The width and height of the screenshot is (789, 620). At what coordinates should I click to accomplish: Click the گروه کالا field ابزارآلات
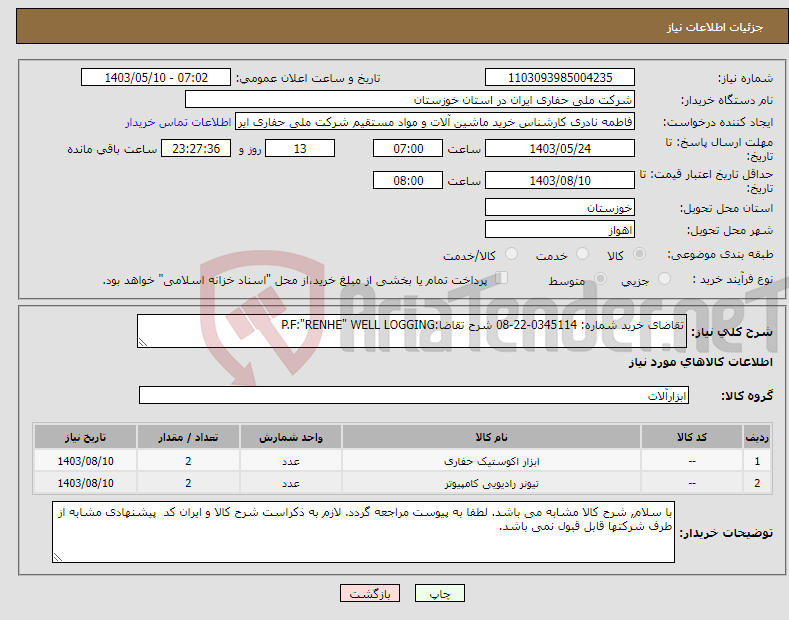point(414,395)
